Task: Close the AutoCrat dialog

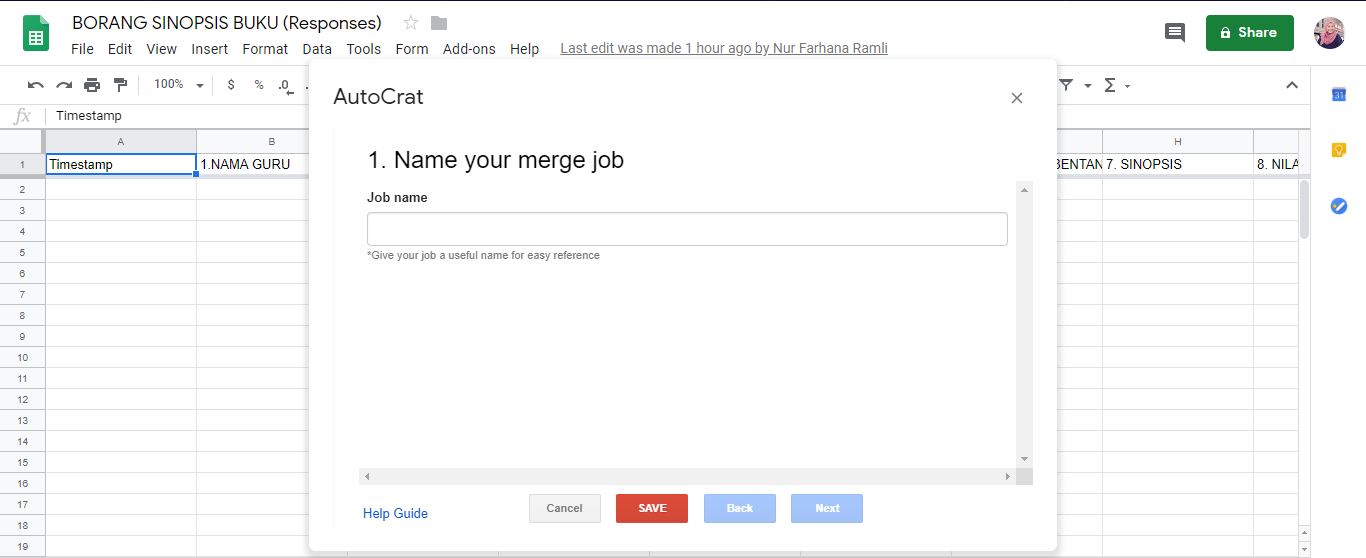Action: point(1017,98)
